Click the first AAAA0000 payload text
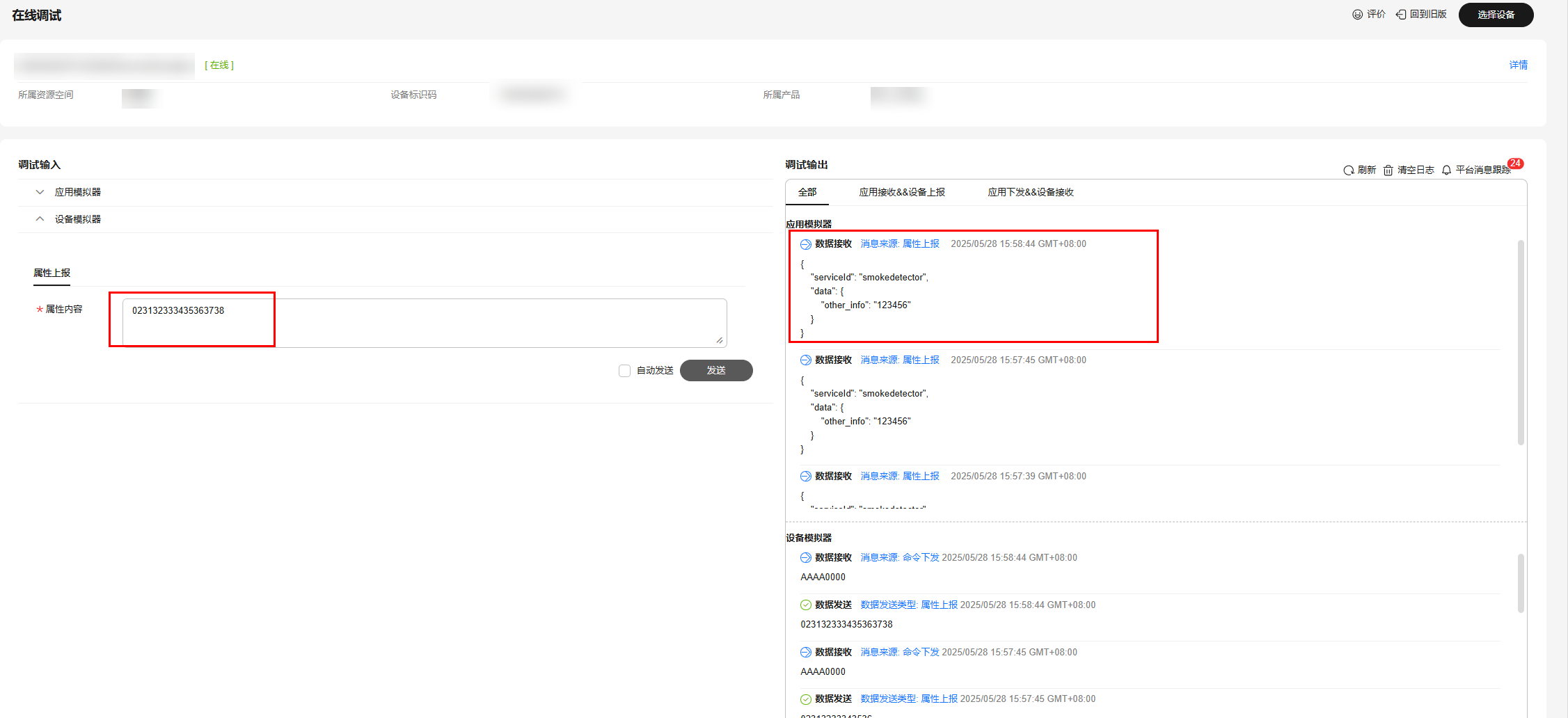 point(823,577)
